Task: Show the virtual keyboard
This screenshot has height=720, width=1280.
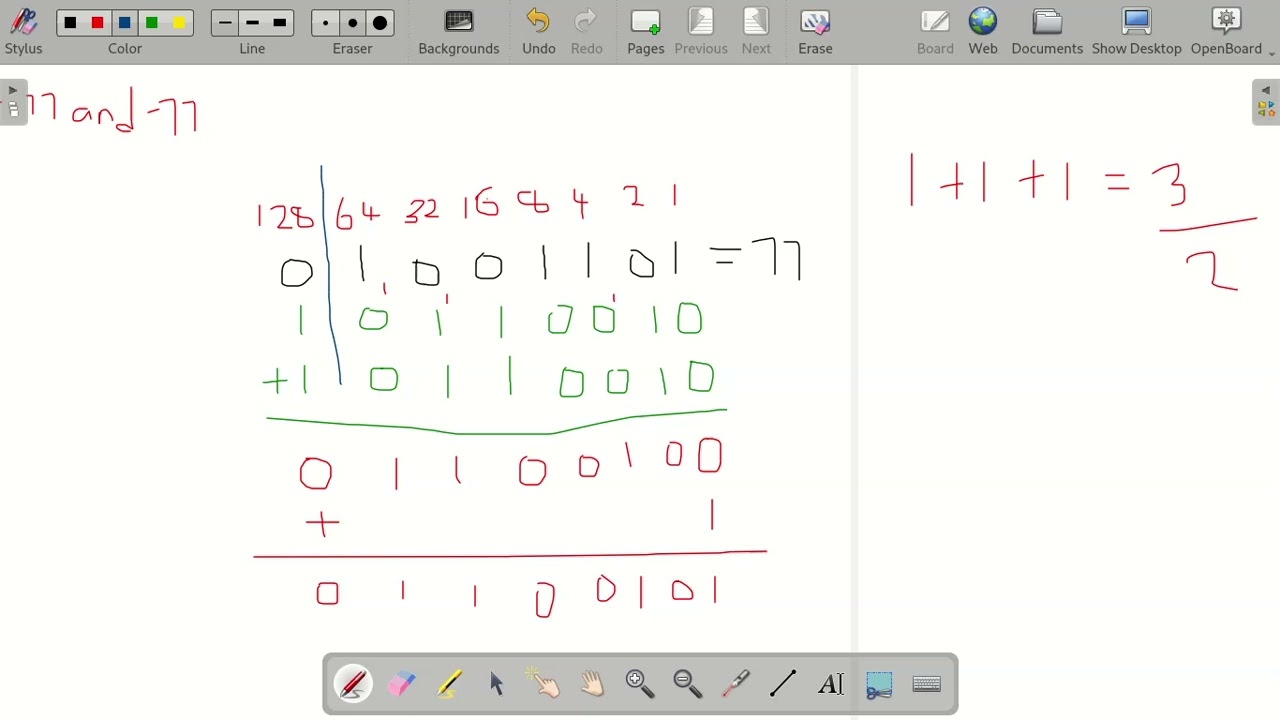Action: pyautogui.click(x=927, y=684)
